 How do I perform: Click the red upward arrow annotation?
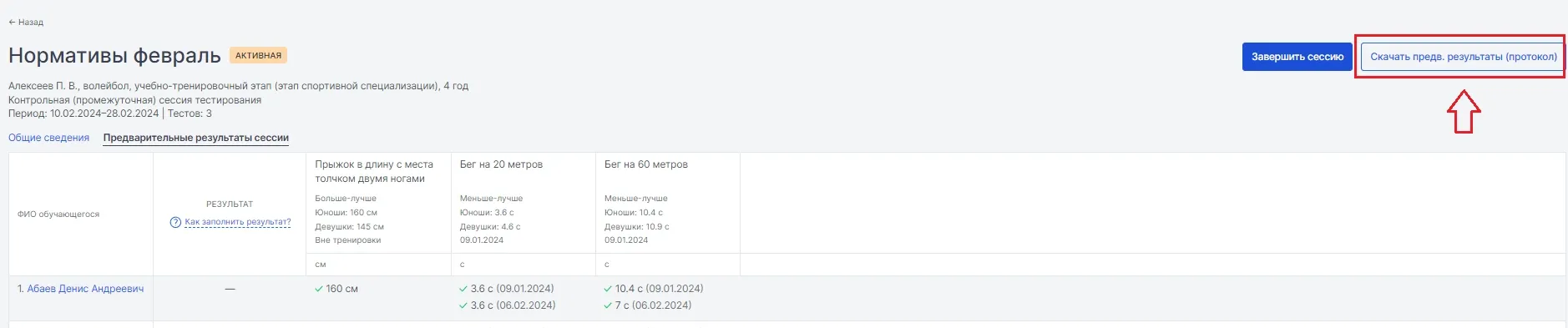1464,112
